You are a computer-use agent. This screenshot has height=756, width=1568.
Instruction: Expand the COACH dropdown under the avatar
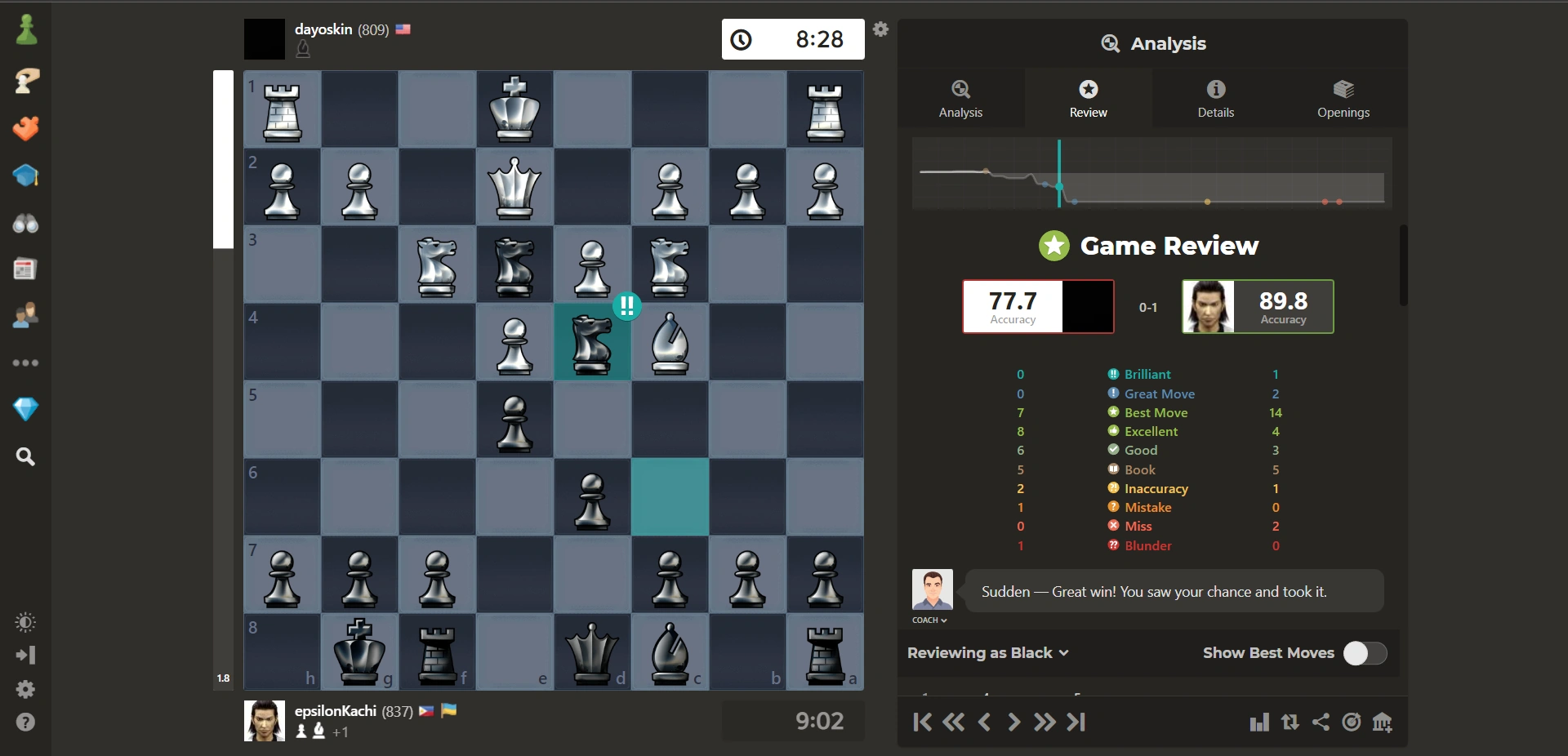(x=930, y=620)
